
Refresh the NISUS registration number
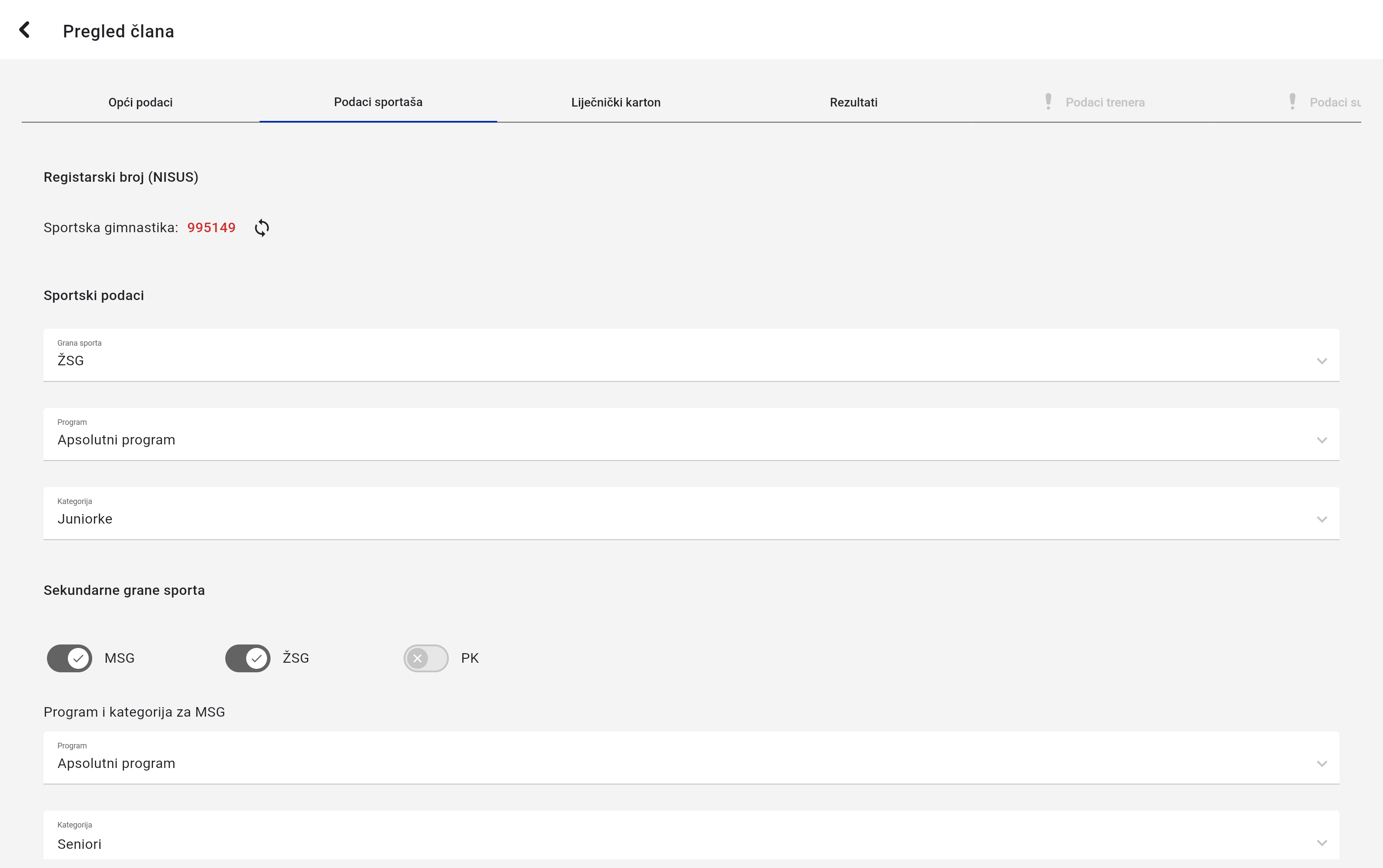pos(262,228)
